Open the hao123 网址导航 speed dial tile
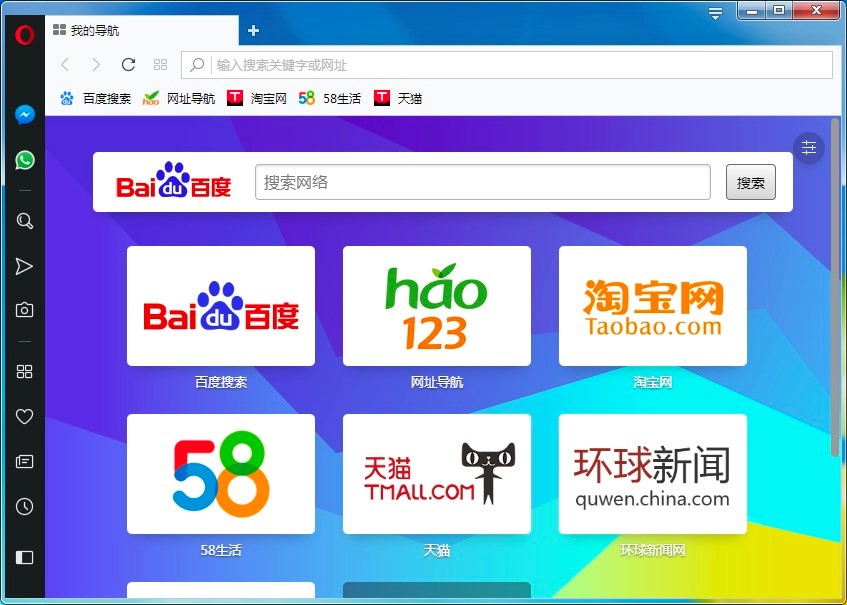The image size is (847, 605). click(436, 306)
